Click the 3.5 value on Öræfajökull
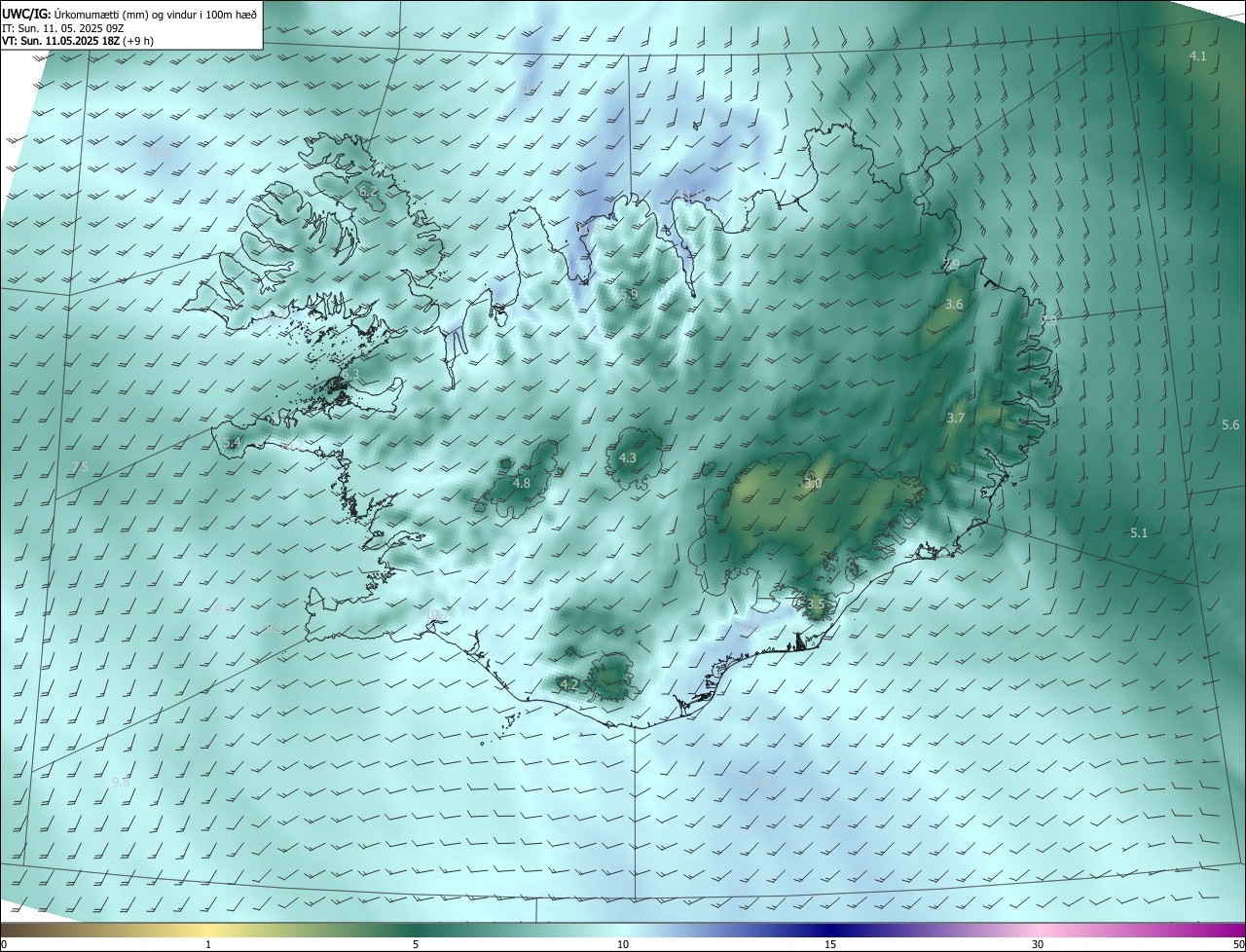This screenshot has height=952, width=1246. pos(816,604)
